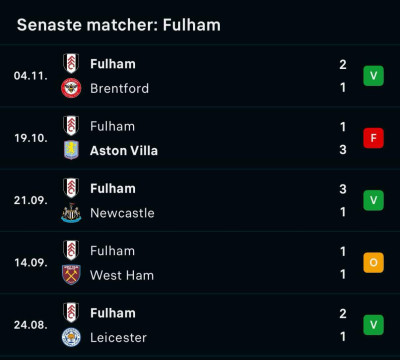Open the match dated 19.10.
The height and width of the screenshot is (360, 400).
coord(200,138)
